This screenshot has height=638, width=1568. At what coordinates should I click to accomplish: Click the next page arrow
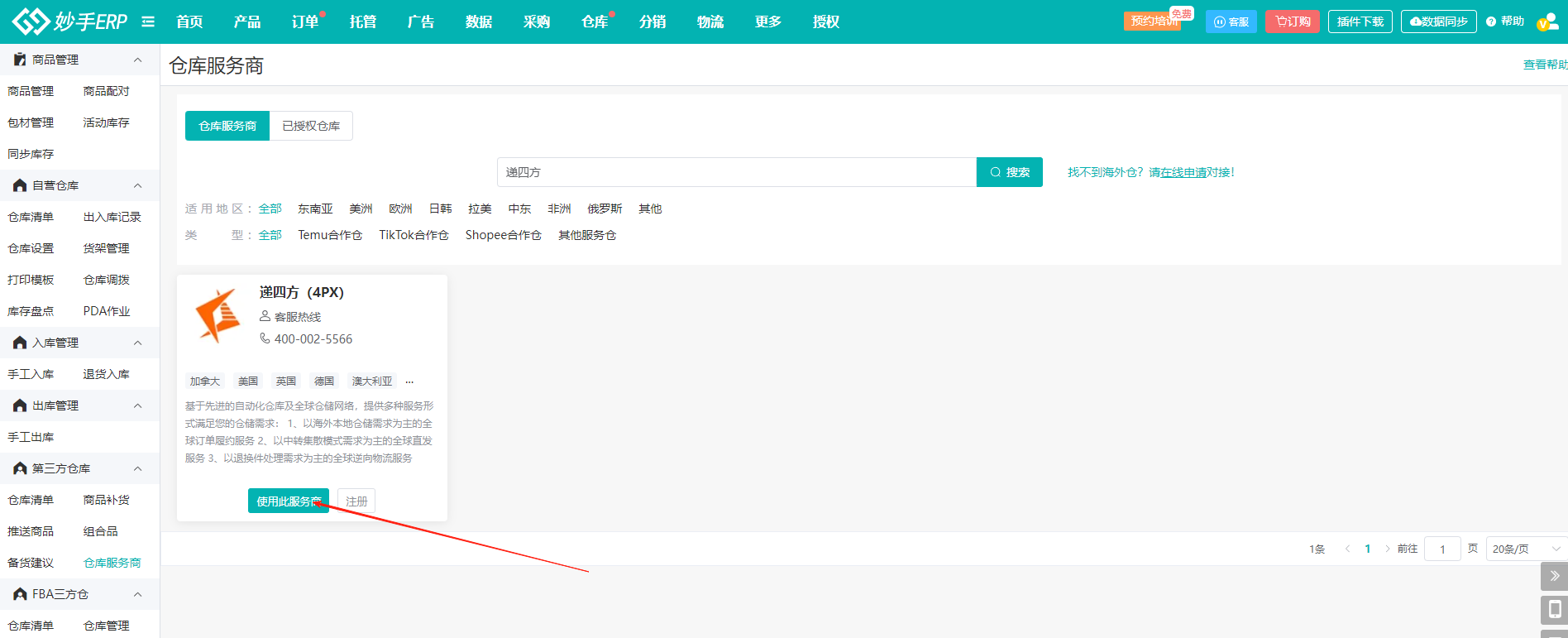pyautogui.click(x=1387, y=549)
